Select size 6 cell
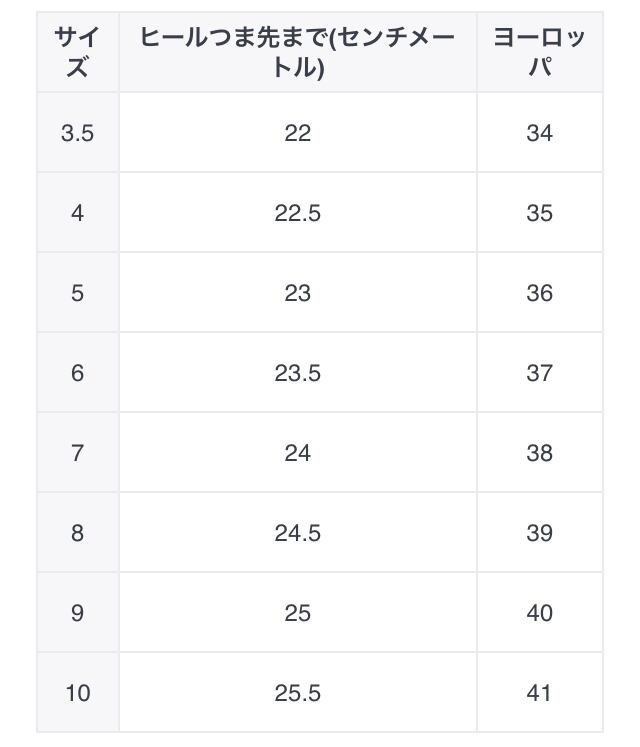Screen dimensions: 640x747 (77, 373)
